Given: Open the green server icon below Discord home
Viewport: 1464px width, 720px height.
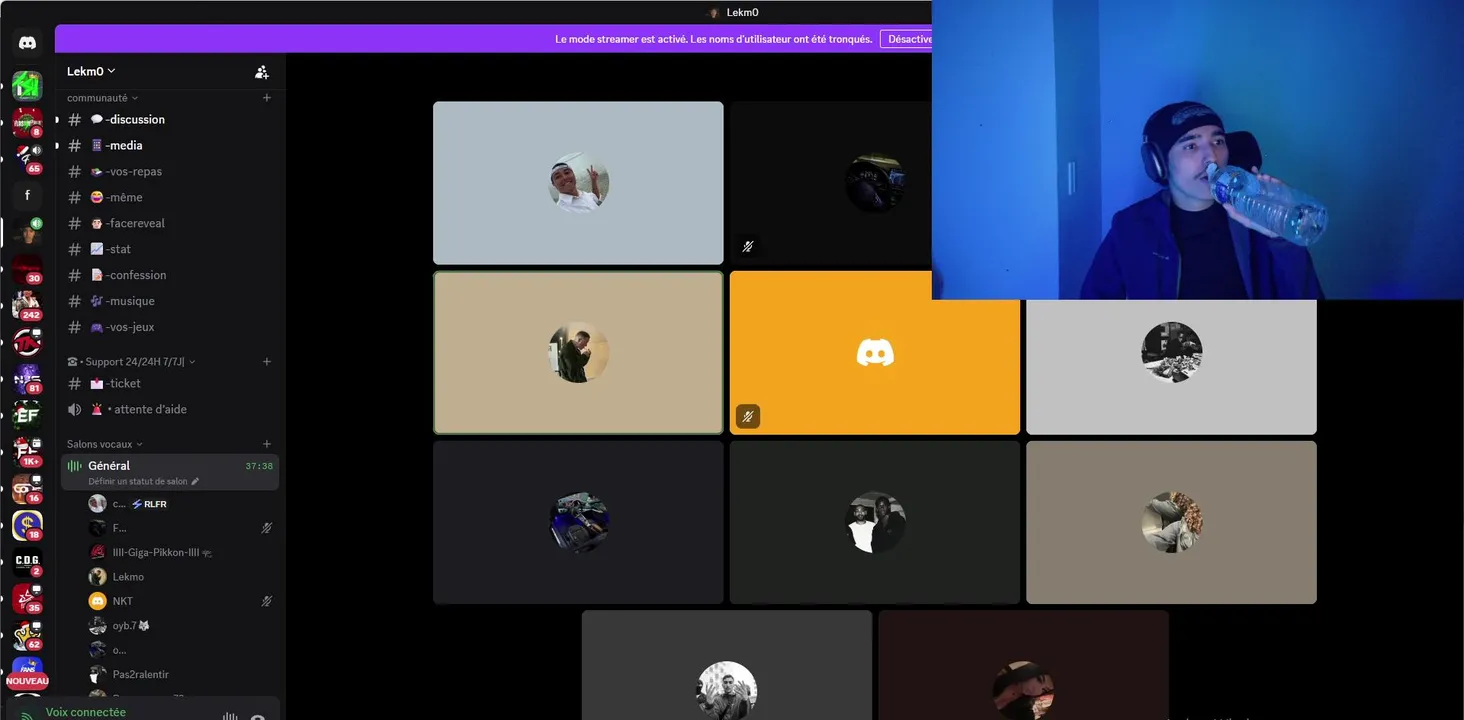Looking at the screenshot, I should click(27, 86).
